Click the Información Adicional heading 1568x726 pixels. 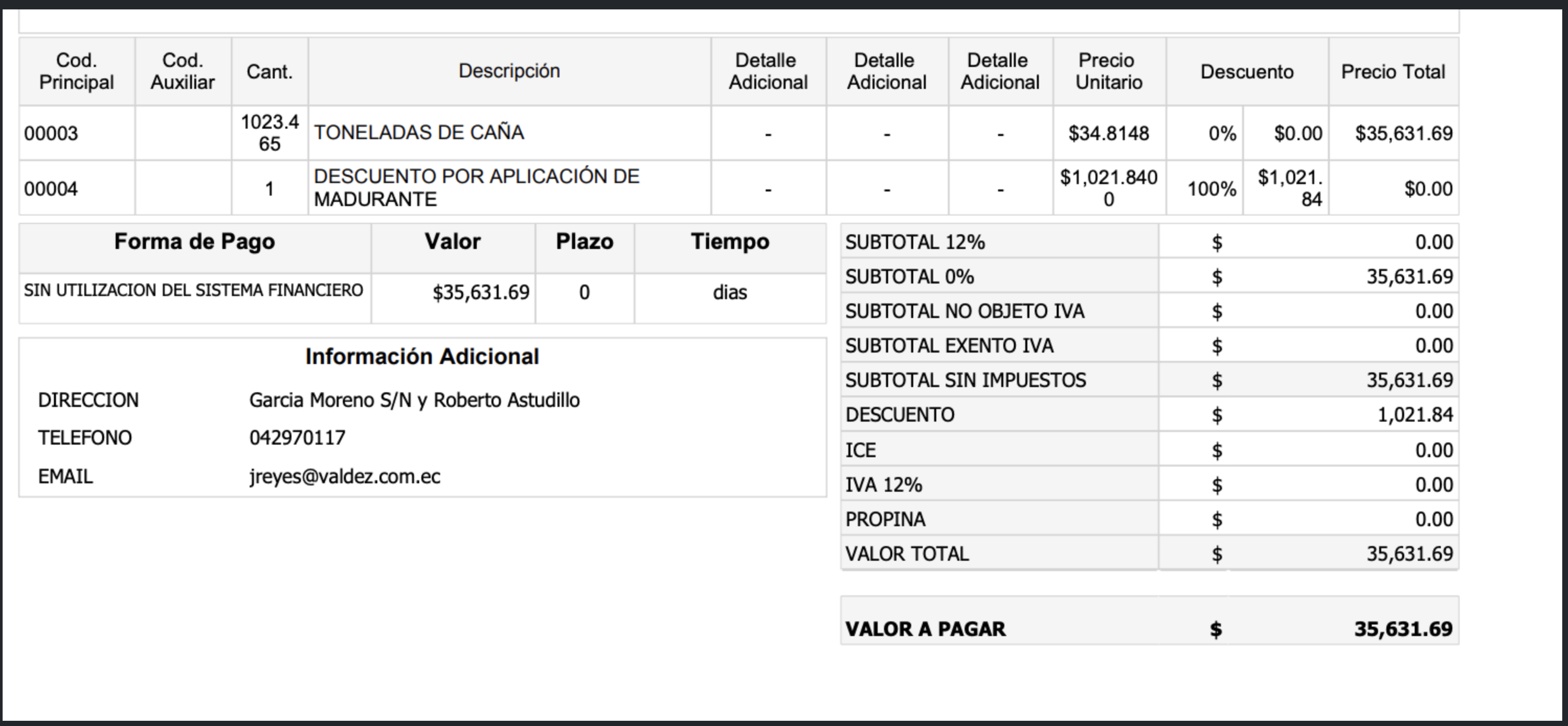point(422,357)
